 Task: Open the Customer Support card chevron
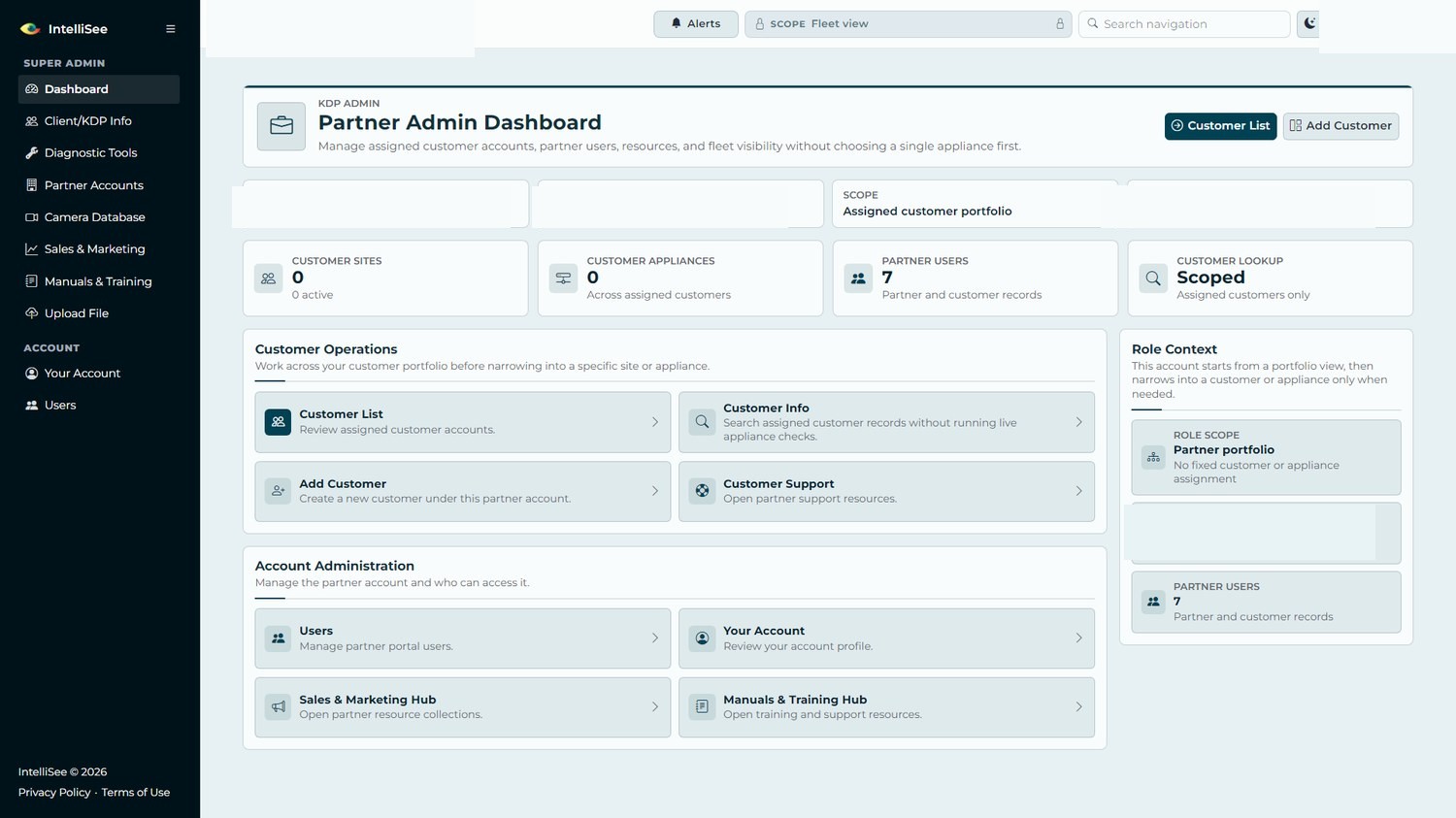coord(1078,491)
